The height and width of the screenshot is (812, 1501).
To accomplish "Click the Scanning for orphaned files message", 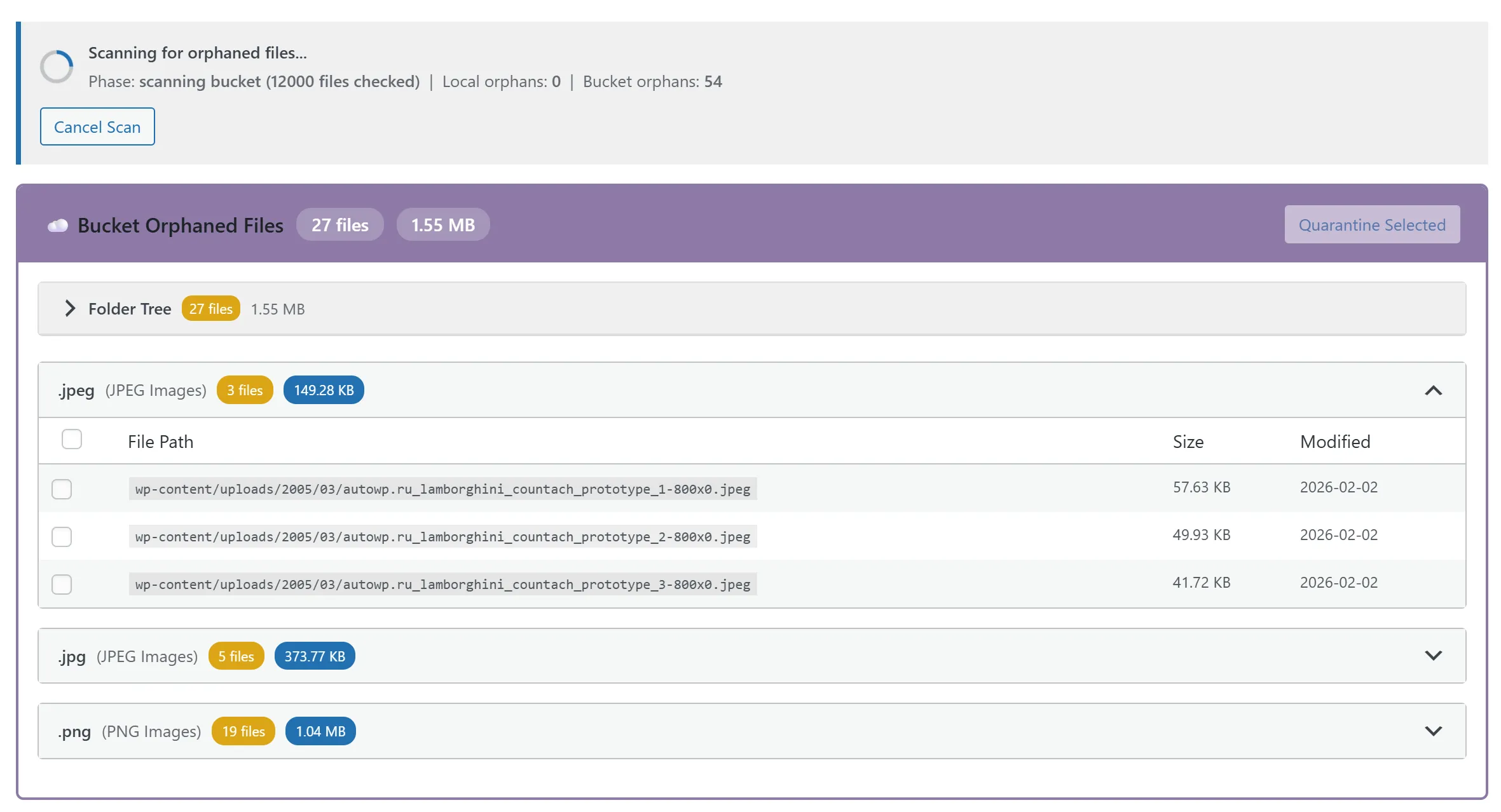I will [198, 53].
